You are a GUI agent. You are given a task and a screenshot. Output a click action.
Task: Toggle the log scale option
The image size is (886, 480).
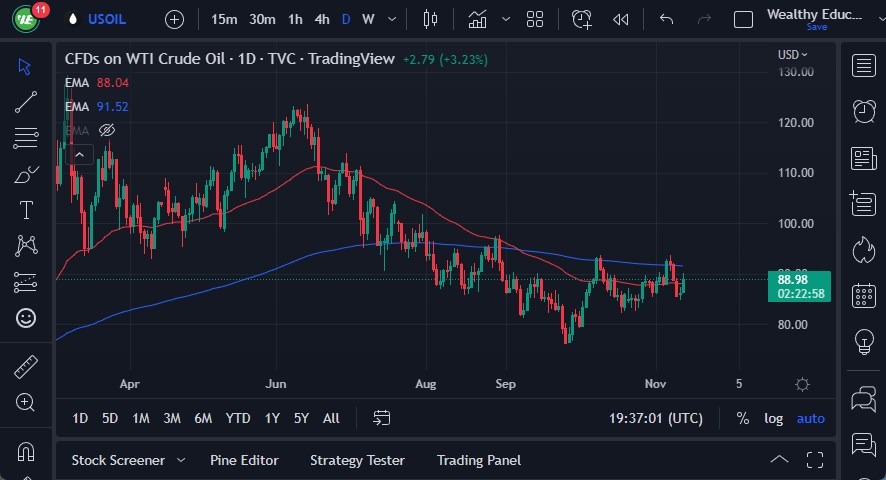point(774,418)
